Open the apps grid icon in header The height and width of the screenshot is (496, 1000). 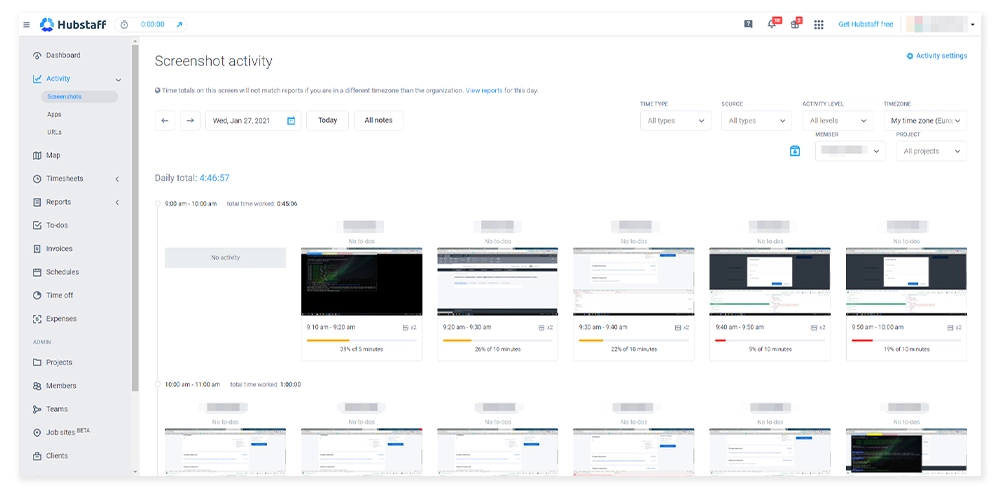[x=819, y=24]
